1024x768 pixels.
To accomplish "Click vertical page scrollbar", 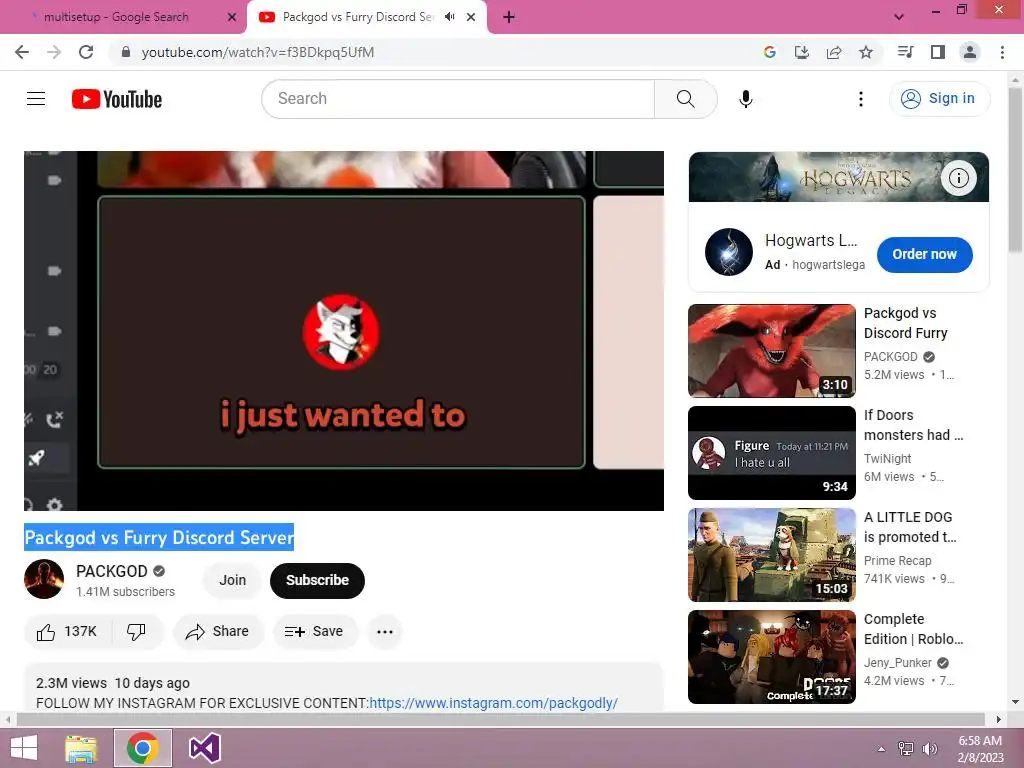I will 1015,170.
